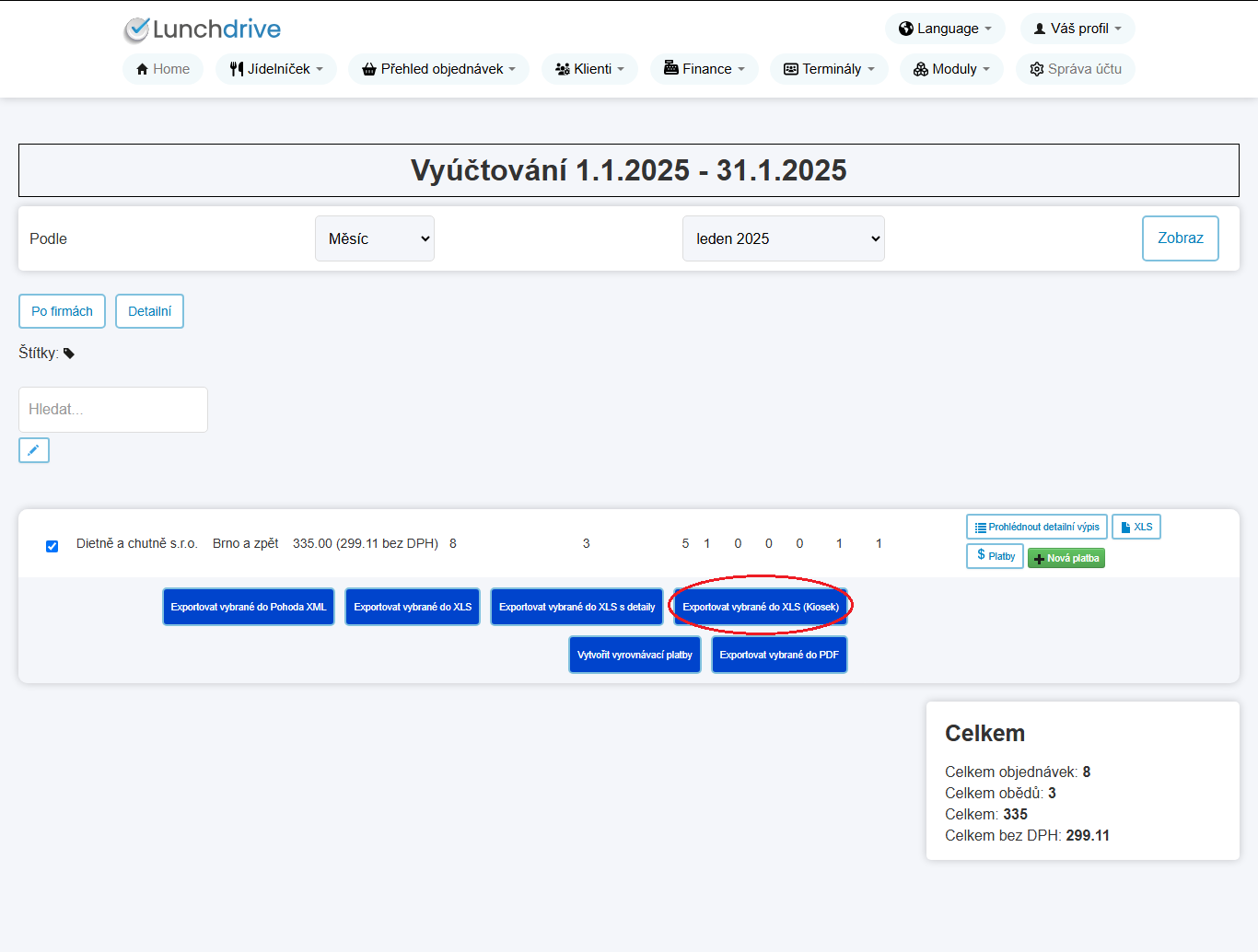Click the plain Exportovat vybrané do XLS button
1258x952 pixels.
(413, 607)
